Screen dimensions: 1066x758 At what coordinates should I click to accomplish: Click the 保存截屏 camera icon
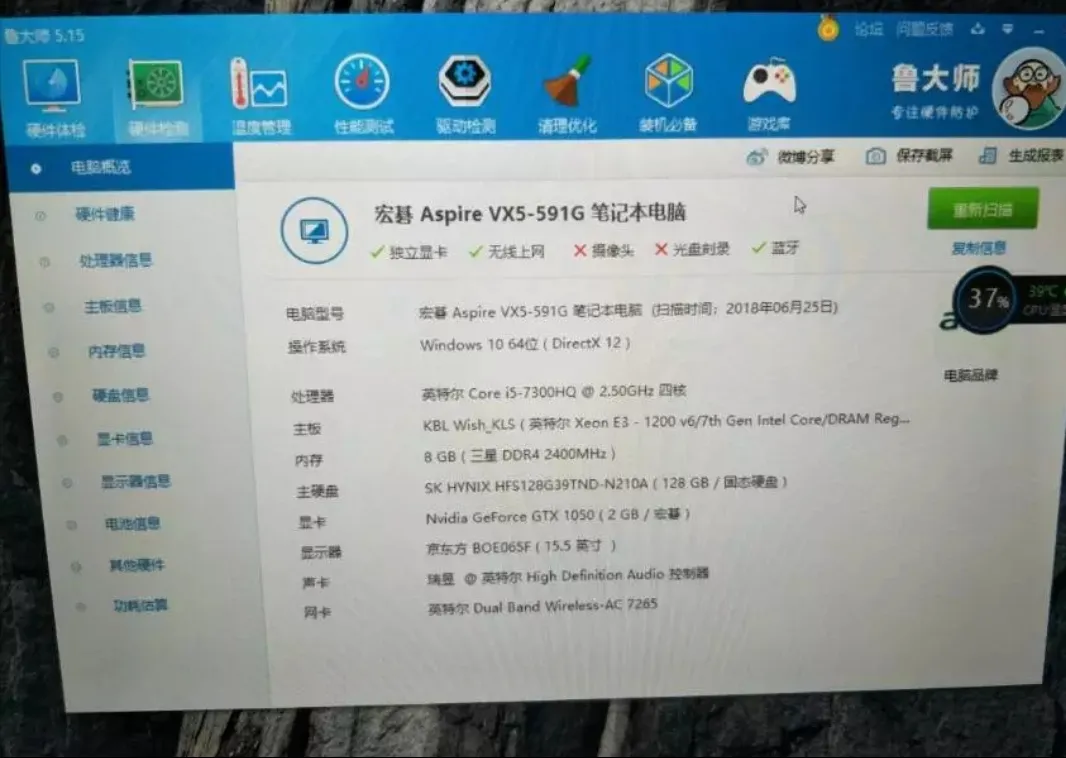[875, 156]
